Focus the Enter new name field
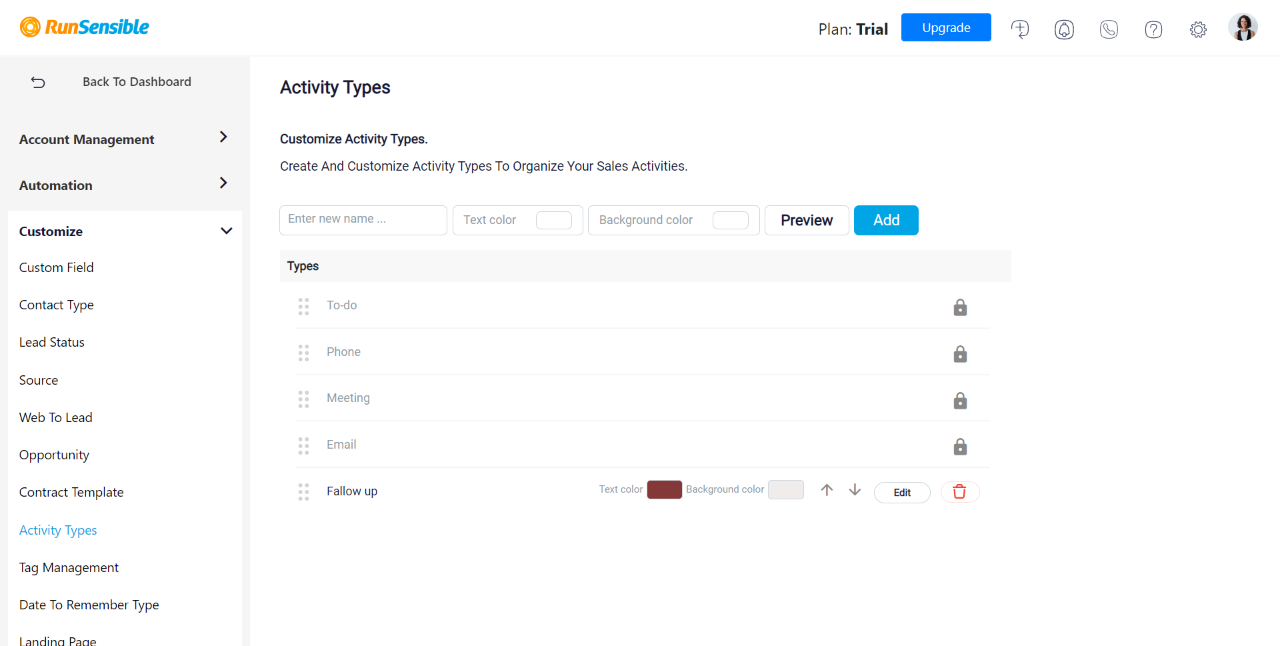 [363, 220]
